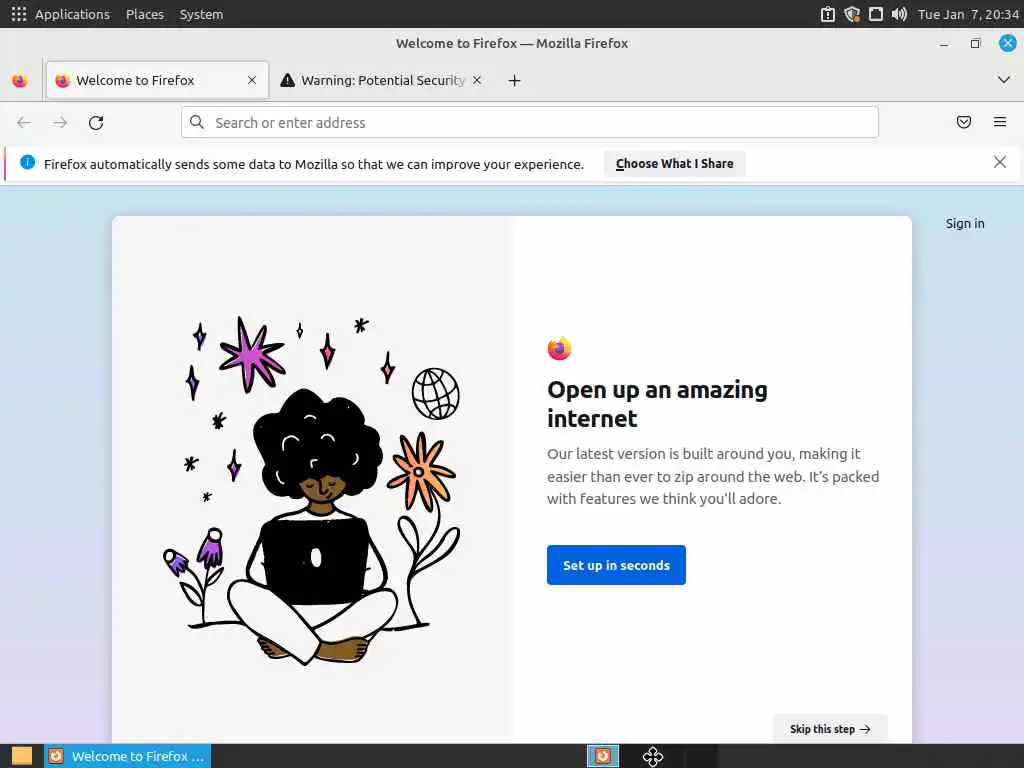Go back one page
This screenshot has height=768, width=1024.
24,122
